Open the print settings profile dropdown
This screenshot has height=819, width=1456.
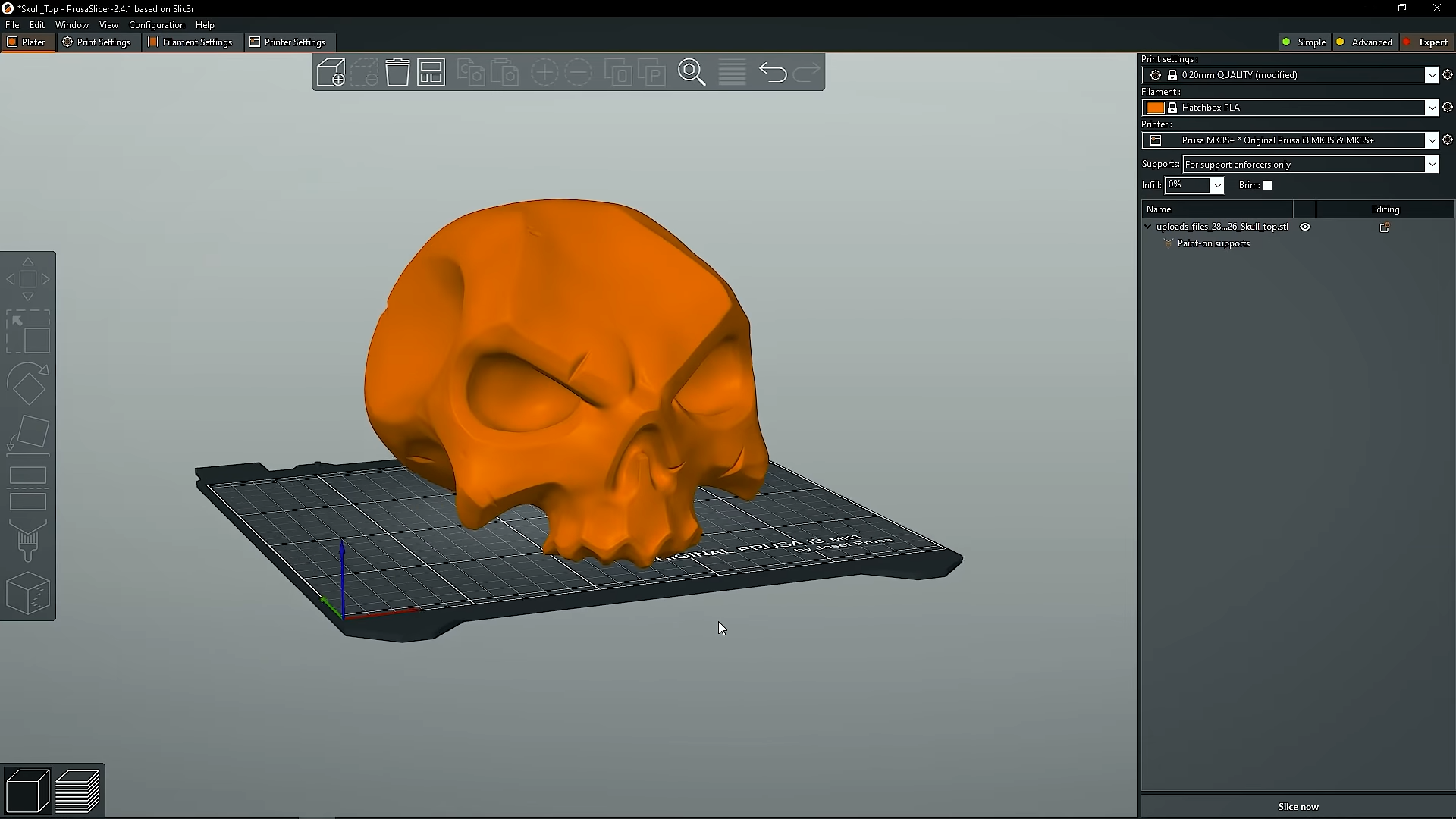[1432, 75]
